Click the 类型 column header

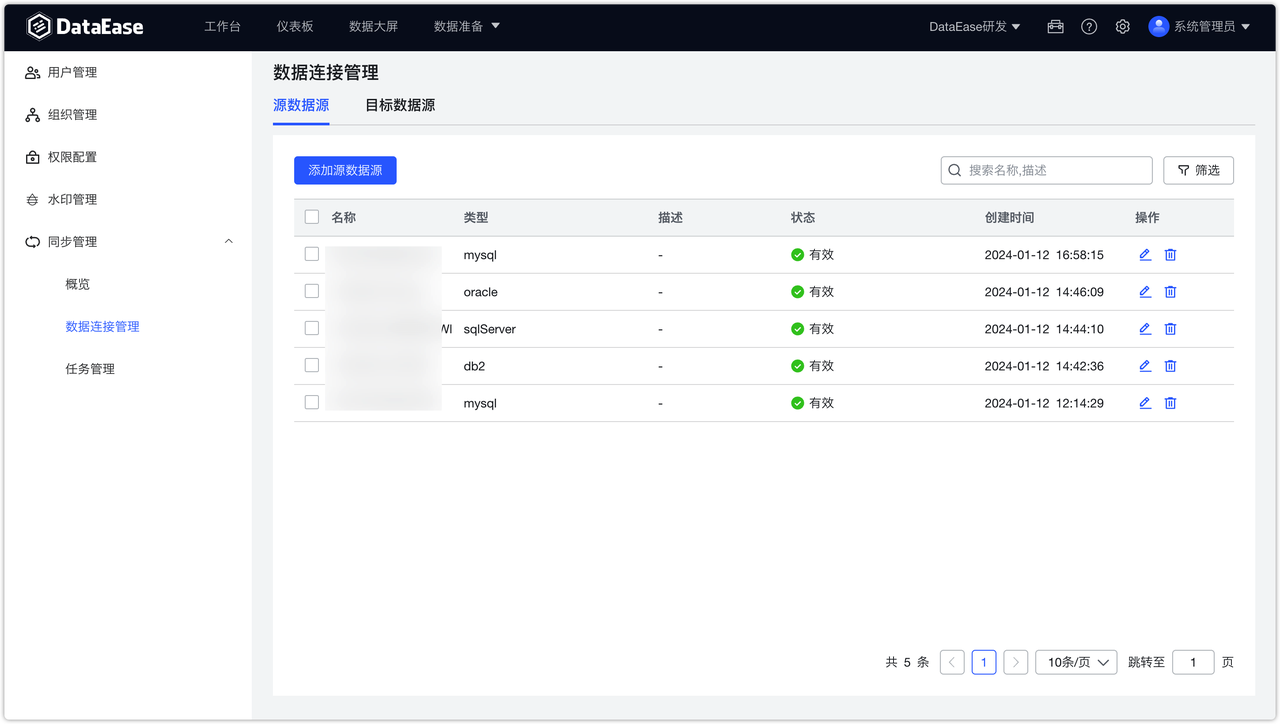(476, 217)
